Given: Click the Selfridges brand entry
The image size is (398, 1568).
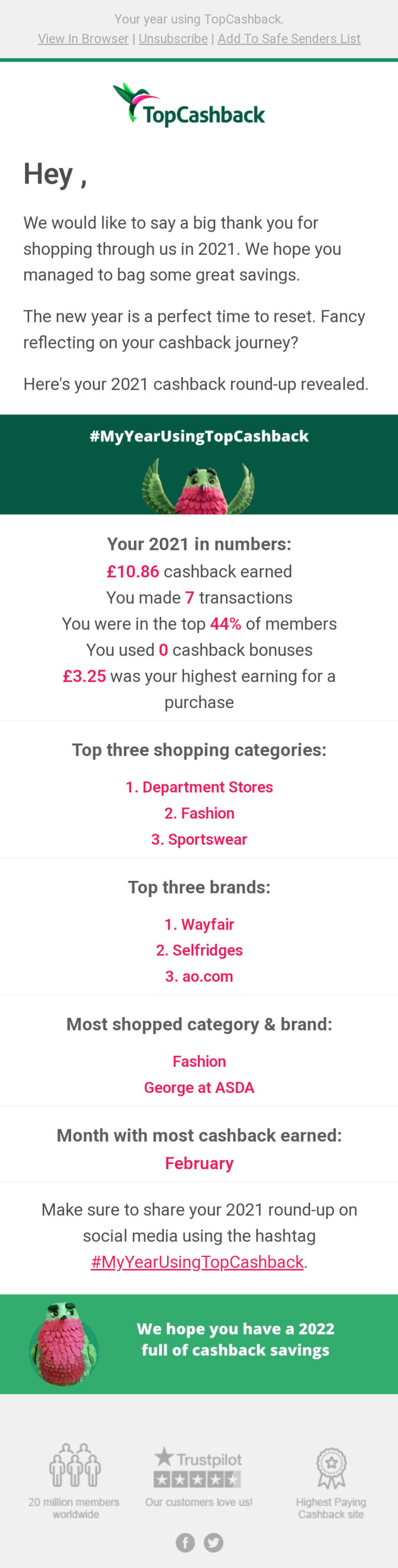Looking at the screenshot, I should click(200, 950).
